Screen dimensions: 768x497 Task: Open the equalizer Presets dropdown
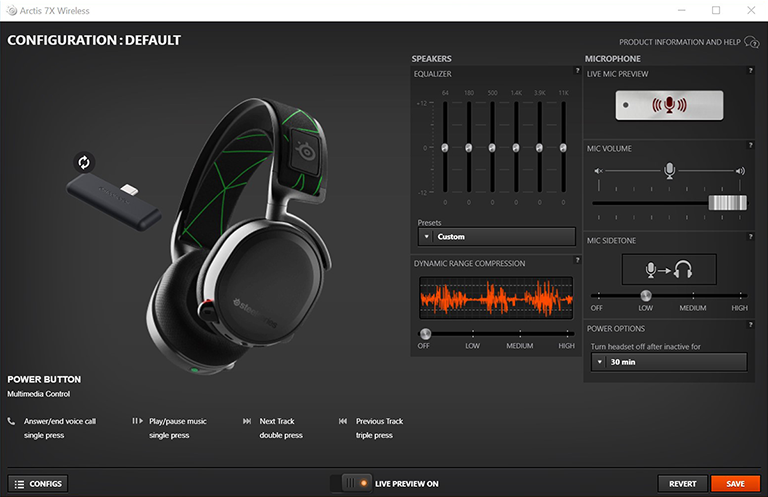(x=497, y=237)
